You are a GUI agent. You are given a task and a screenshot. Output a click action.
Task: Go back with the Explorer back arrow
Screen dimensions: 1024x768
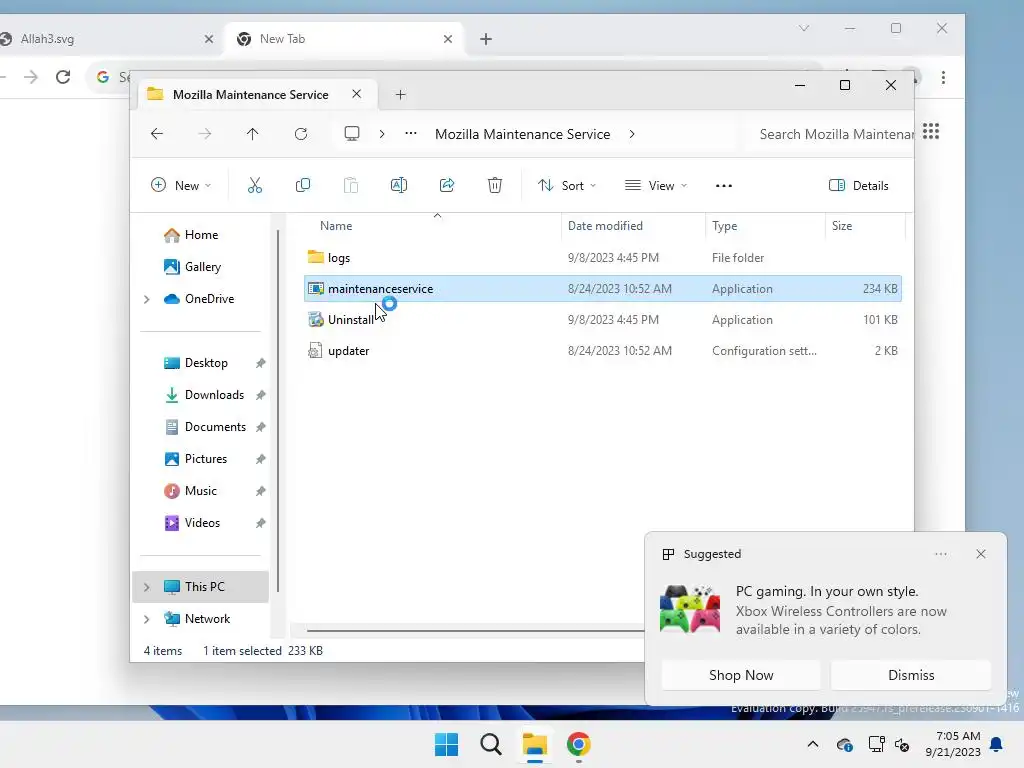(x=157, y=134)
